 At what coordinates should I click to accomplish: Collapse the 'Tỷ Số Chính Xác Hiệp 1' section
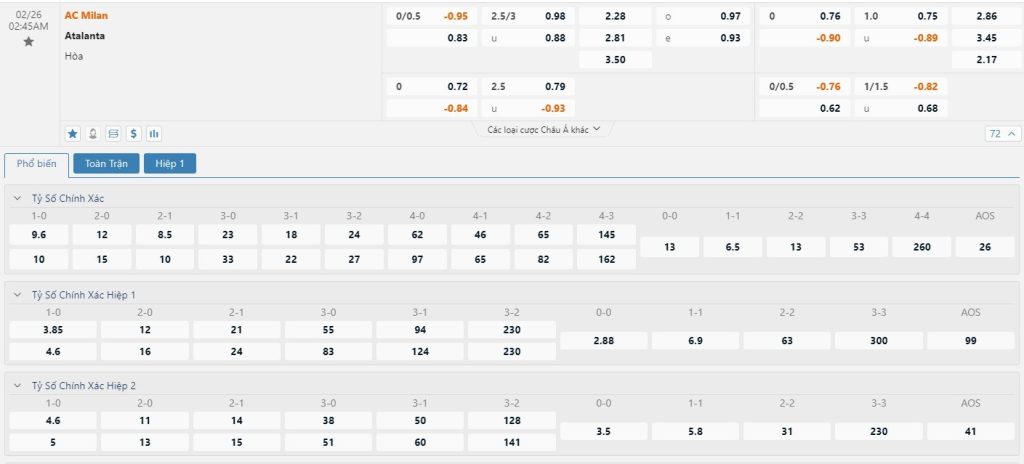[17, 295]
